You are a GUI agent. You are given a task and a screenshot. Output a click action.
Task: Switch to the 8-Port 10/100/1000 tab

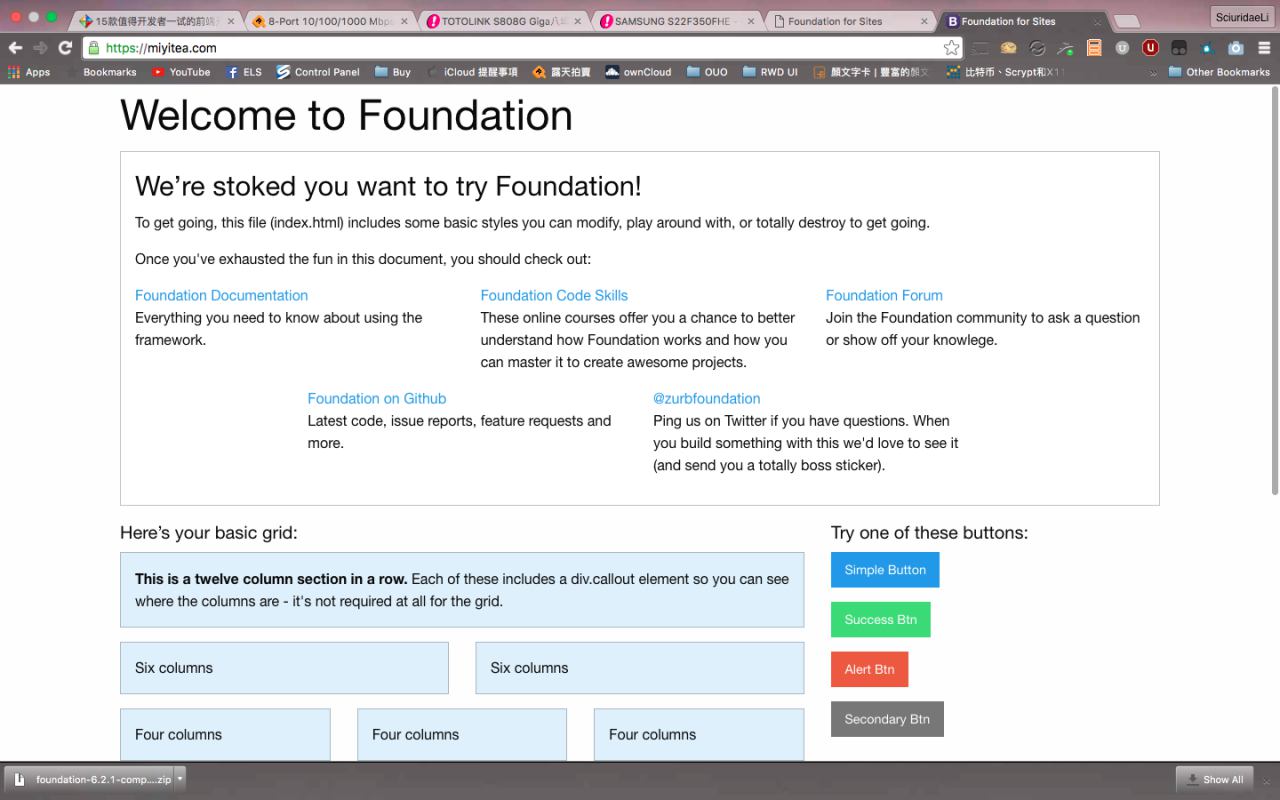(x=328, y=21)
